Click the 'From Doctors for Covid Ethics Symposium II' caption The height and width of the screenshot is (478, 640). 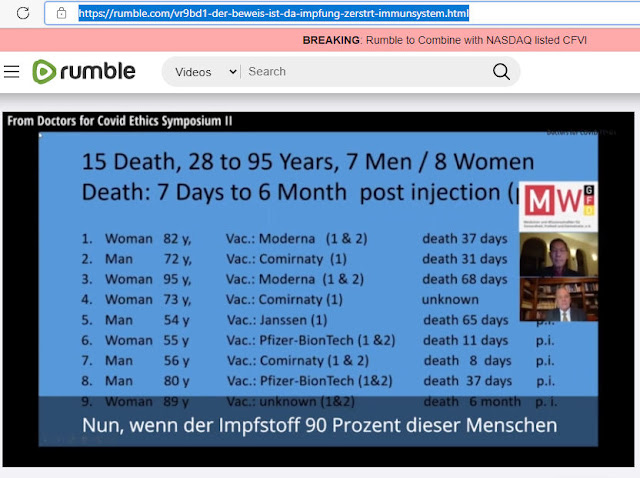[120, 121]
